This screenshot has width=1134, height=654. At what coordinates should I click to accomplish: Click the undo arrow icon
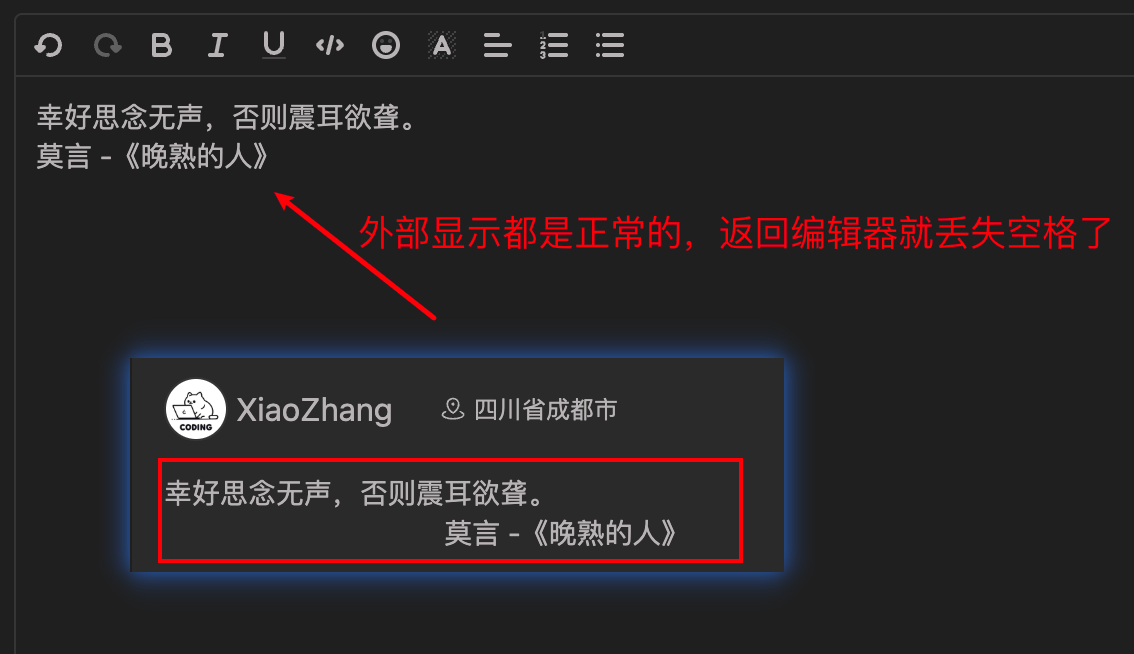[48, 45]
